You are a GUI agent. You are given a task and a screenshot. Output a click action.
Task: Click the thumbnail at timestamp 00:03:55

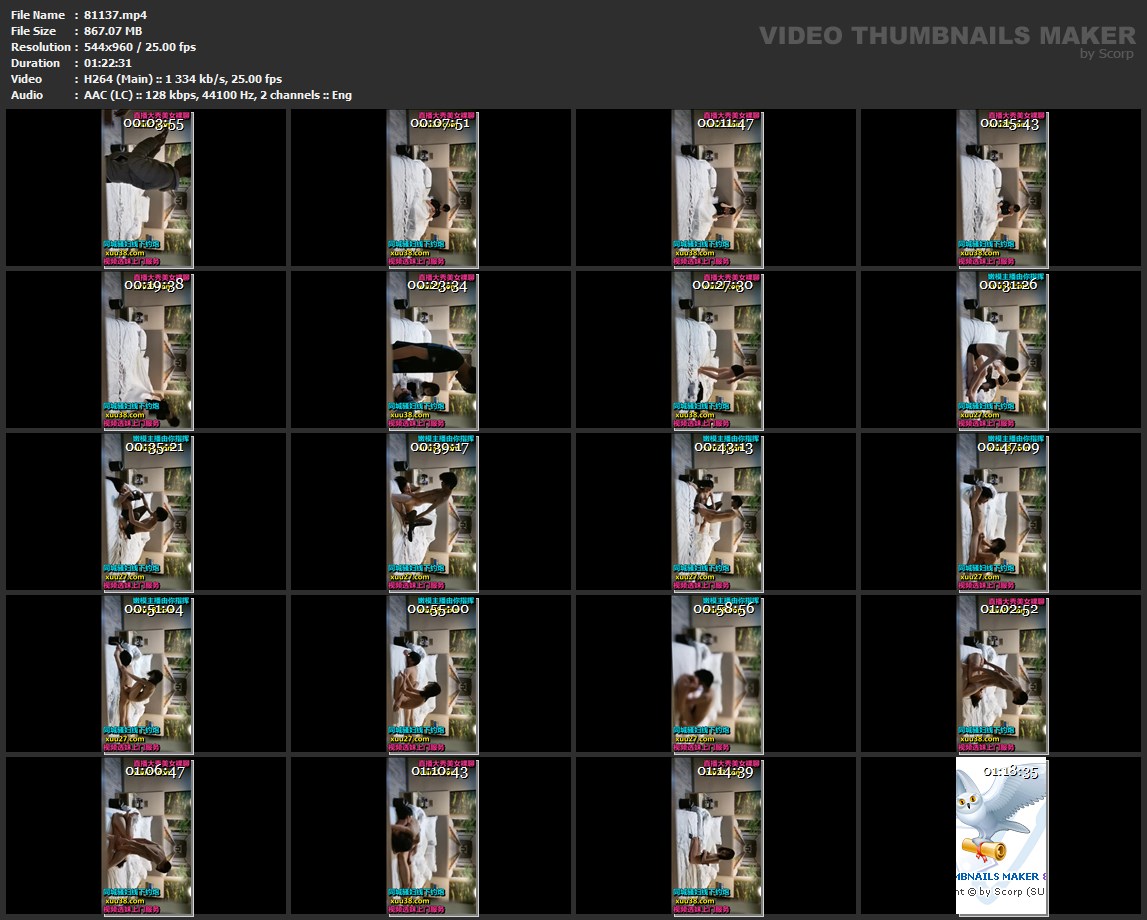147,188
